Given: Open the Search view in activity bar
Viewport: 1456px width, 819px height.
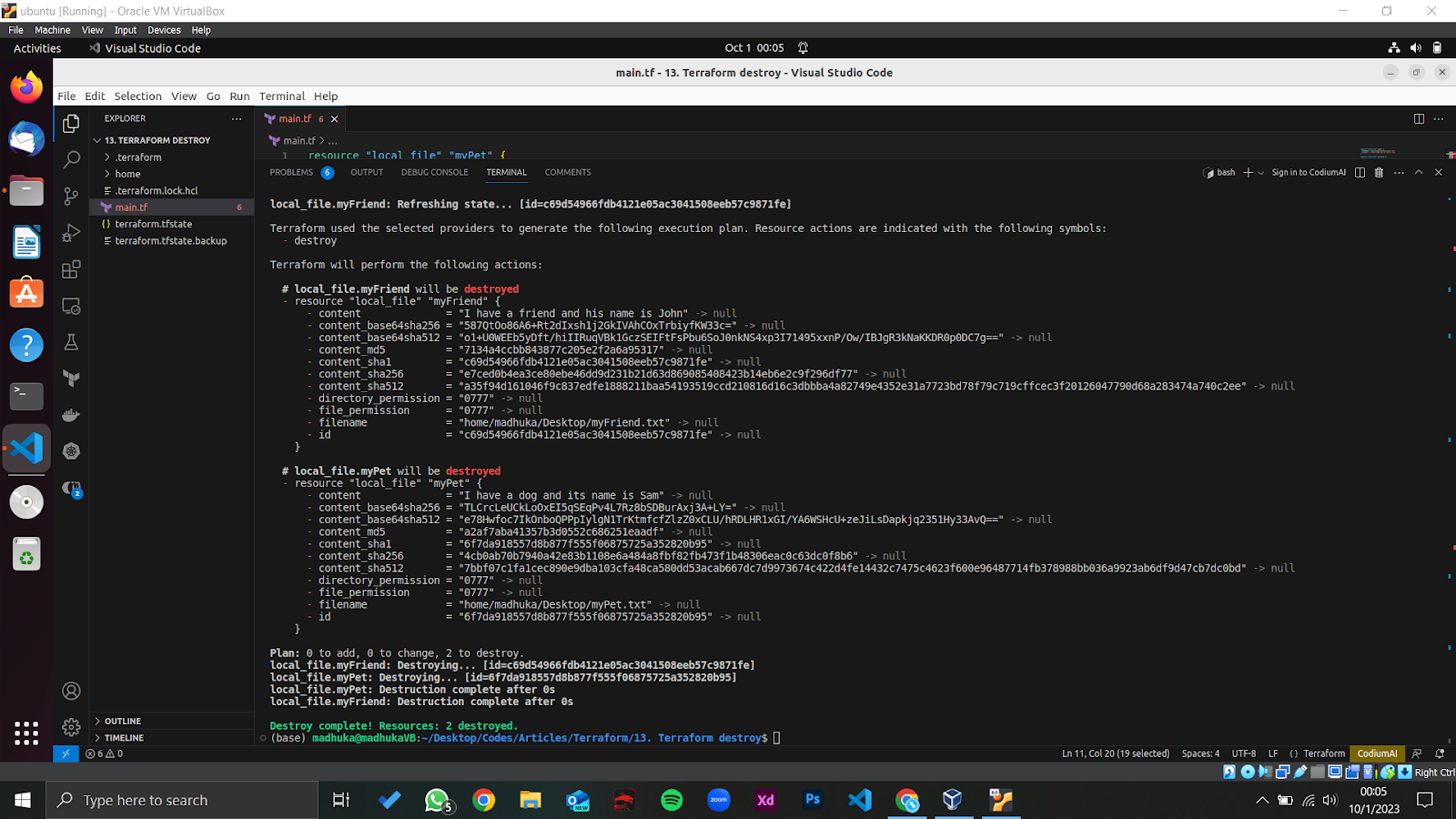Looking at the screenshot, I should 71,159.
